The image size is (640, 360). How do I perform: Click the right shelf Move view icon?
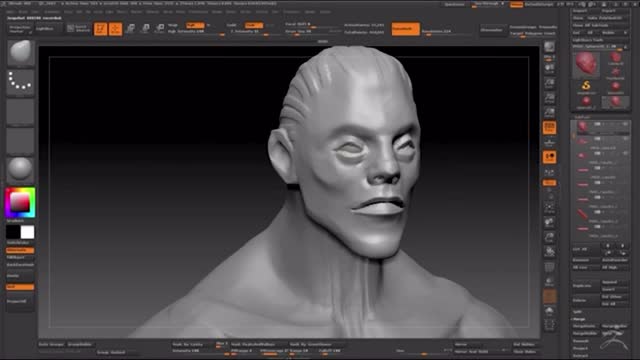click(549, 222)
